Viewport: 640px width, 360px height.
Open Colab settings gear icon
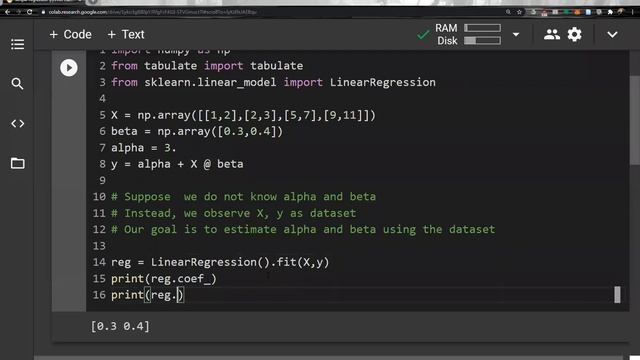[574, 35]
